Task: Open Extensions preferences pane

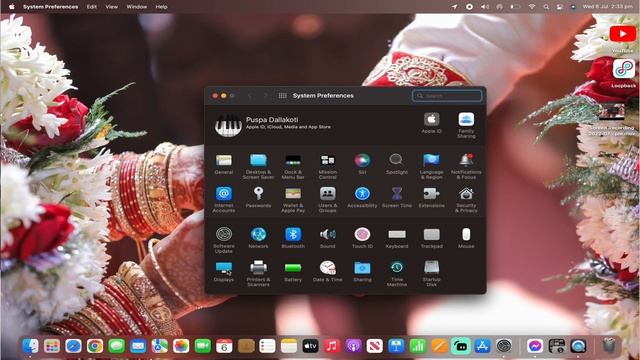Action: (431, 198)
